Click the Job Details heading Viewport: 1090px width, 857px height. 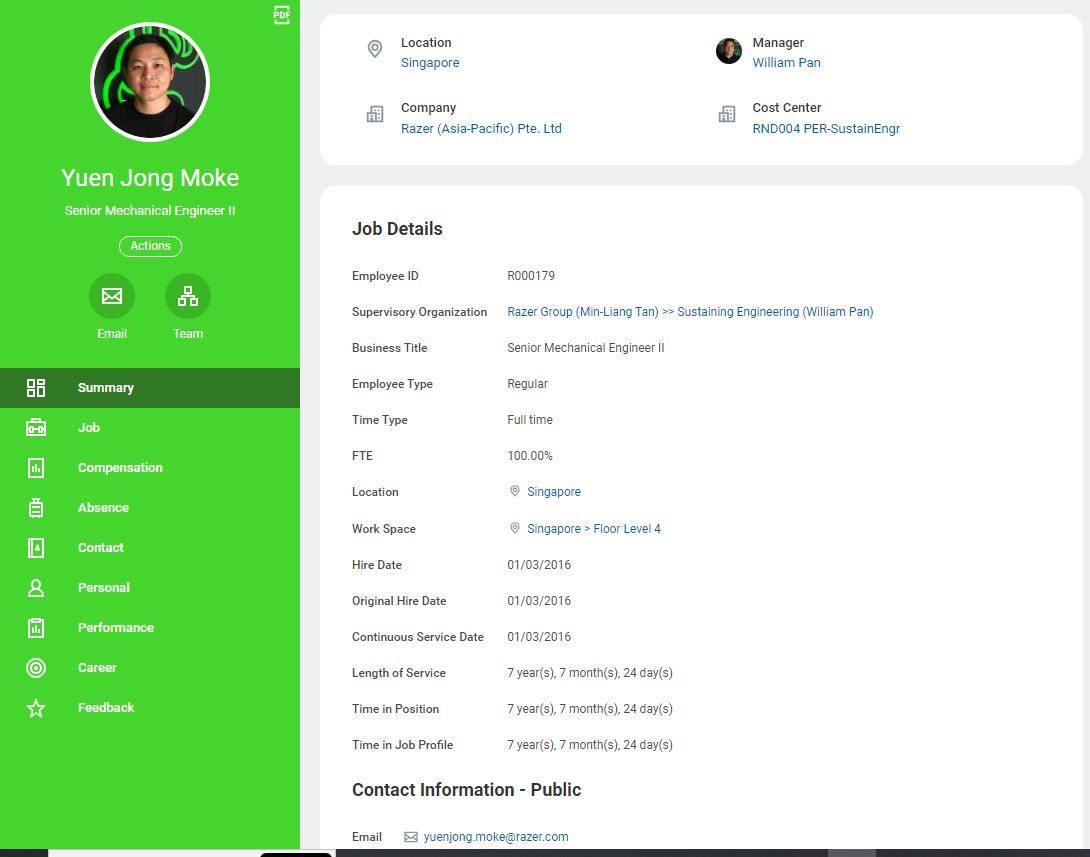pyautogui.click(x=397, y=229)
